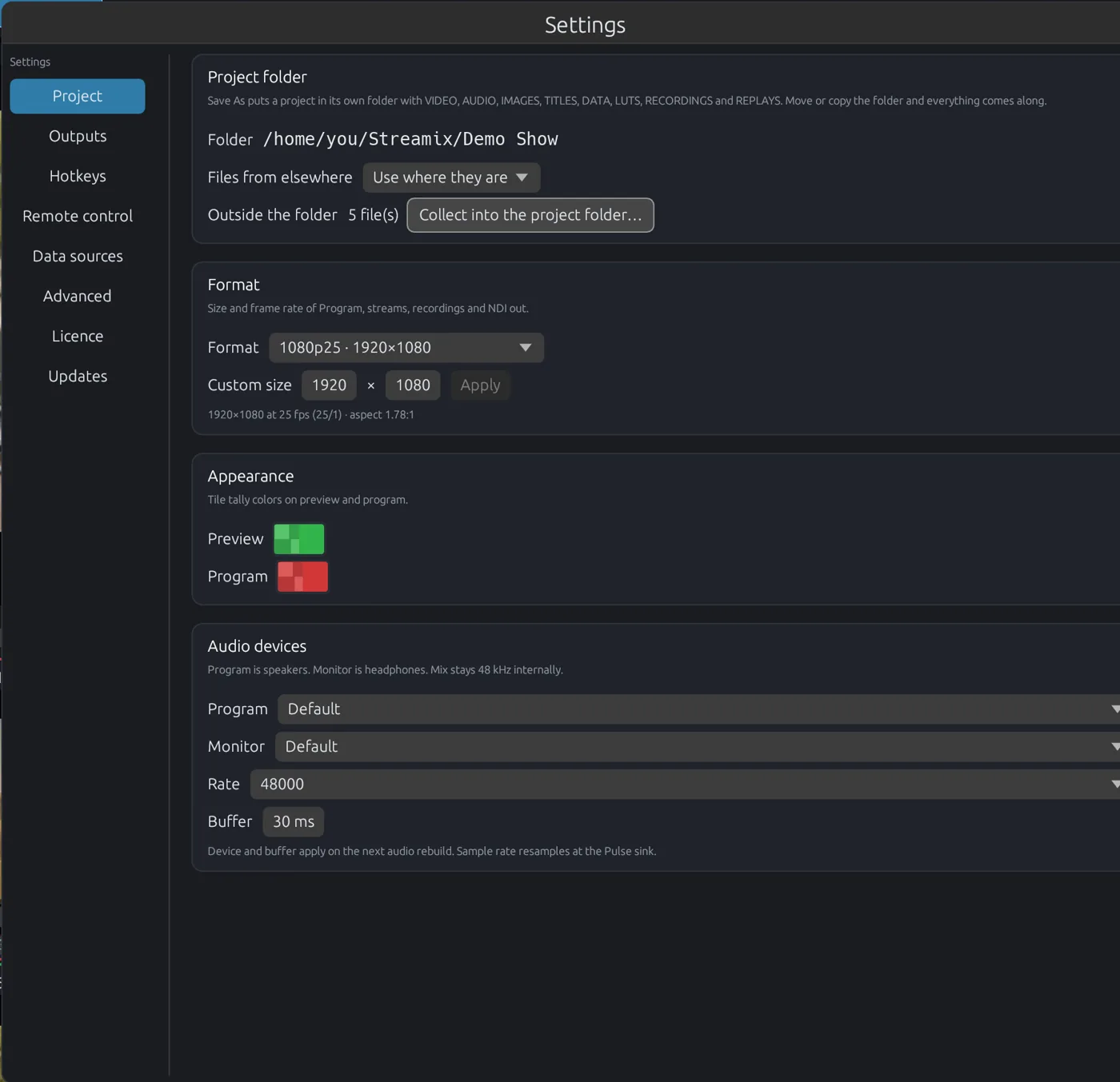Open the Program audio device dropdown

tap(698, 709)
